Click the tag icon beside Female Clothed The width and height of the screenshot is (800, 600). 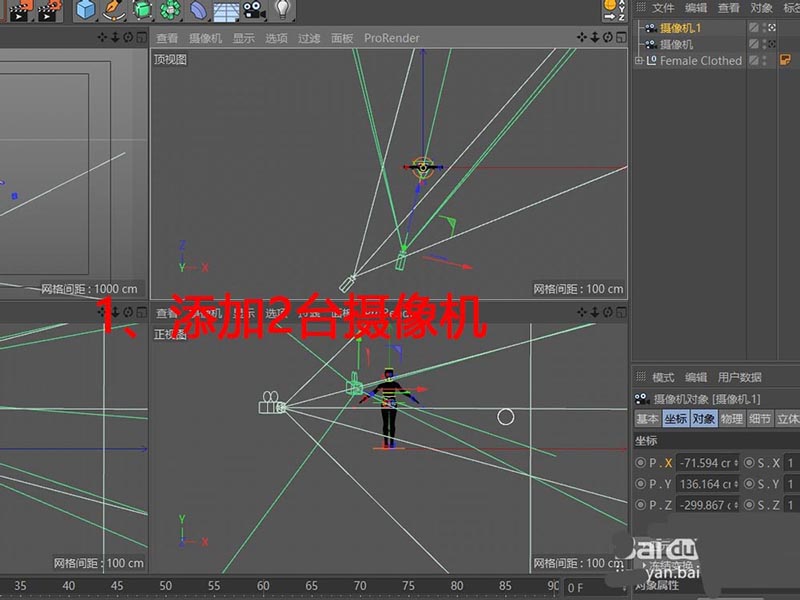[x=786, y=61]
